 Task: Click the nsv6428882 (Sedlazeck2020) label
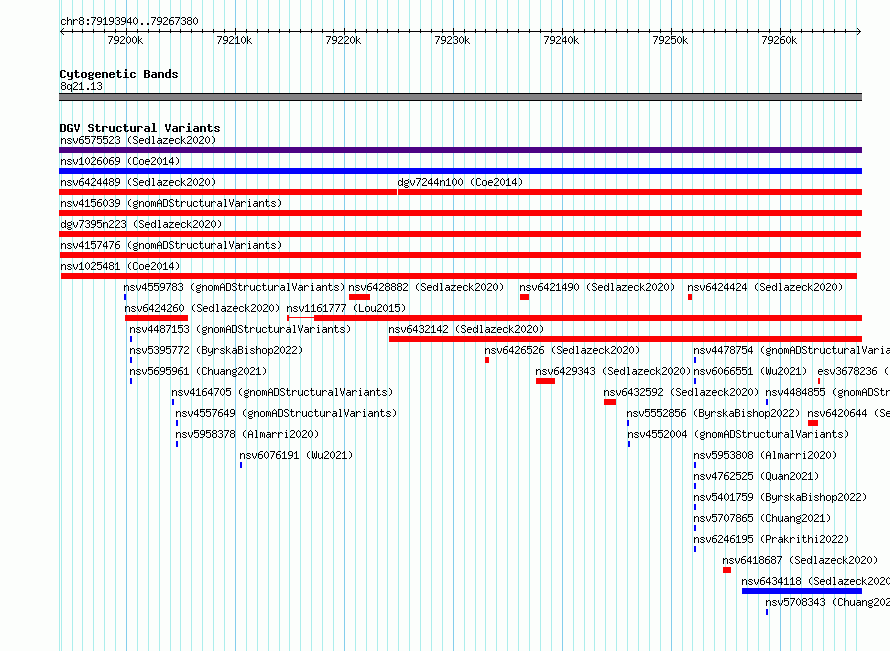click(426, 287)
